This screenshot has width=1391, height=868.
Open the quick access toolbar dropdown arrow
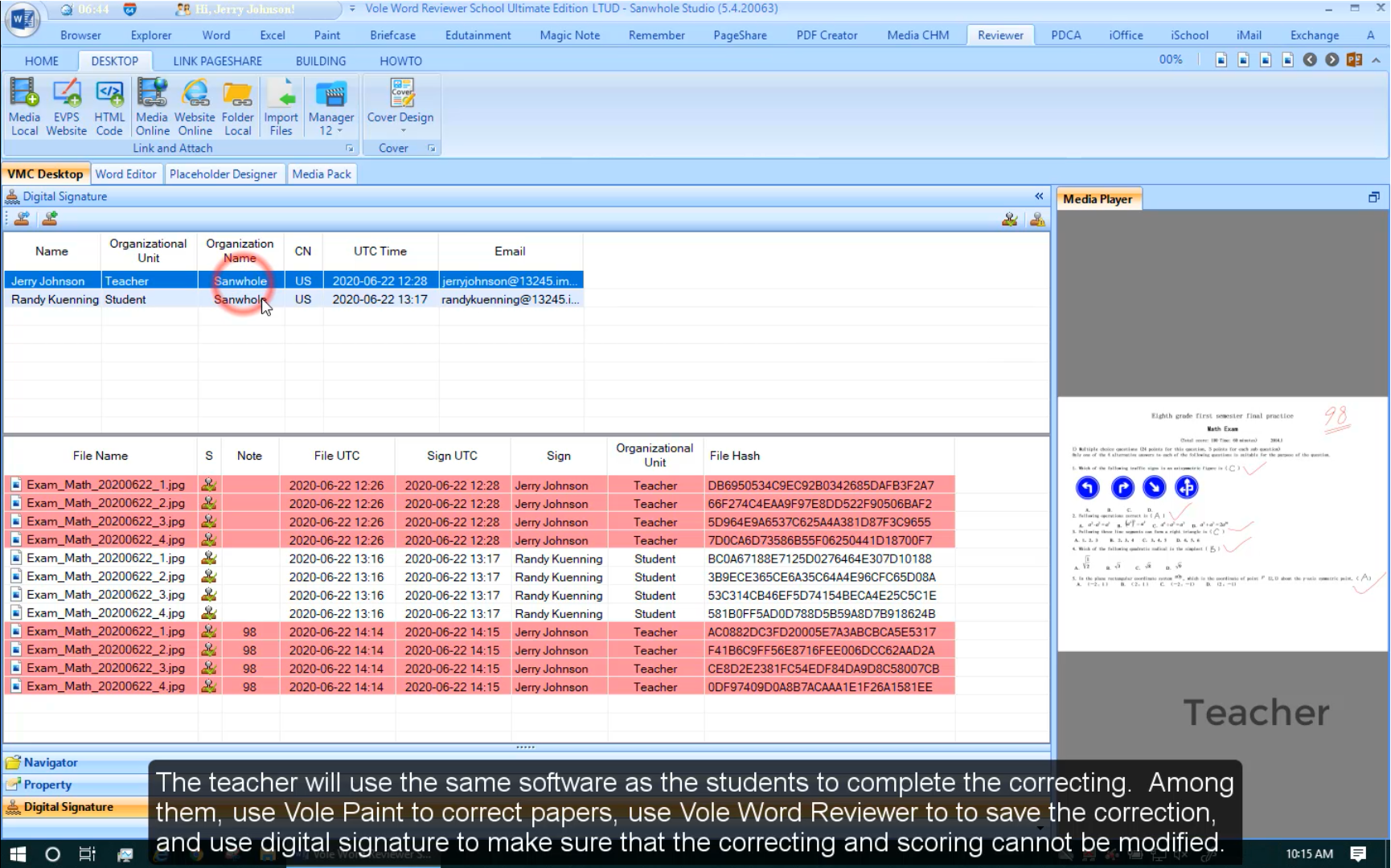(x=352, y=9)
